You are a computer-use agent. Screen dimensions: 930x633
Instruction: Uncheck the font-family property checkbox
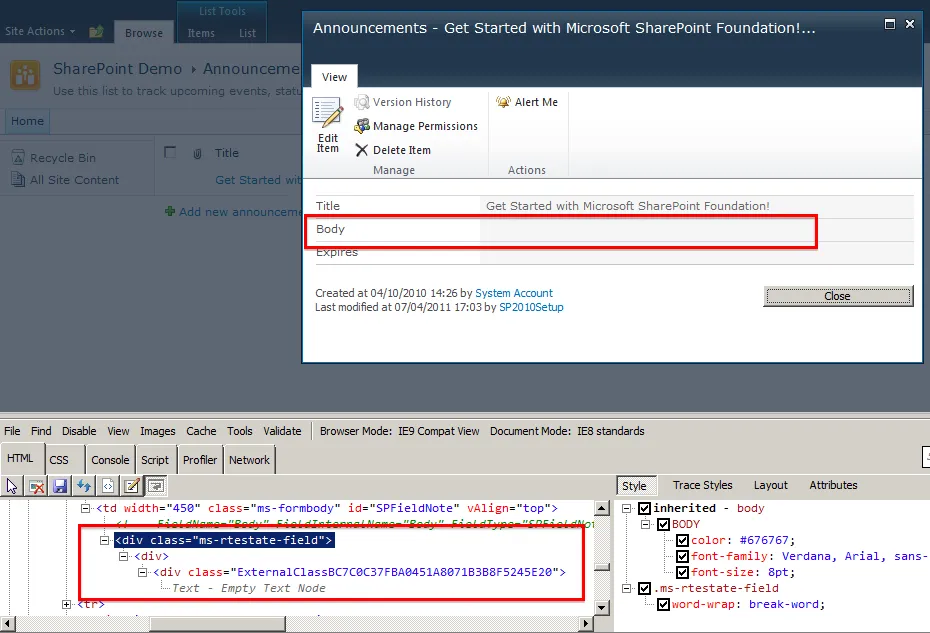click(x=683, y=556)
